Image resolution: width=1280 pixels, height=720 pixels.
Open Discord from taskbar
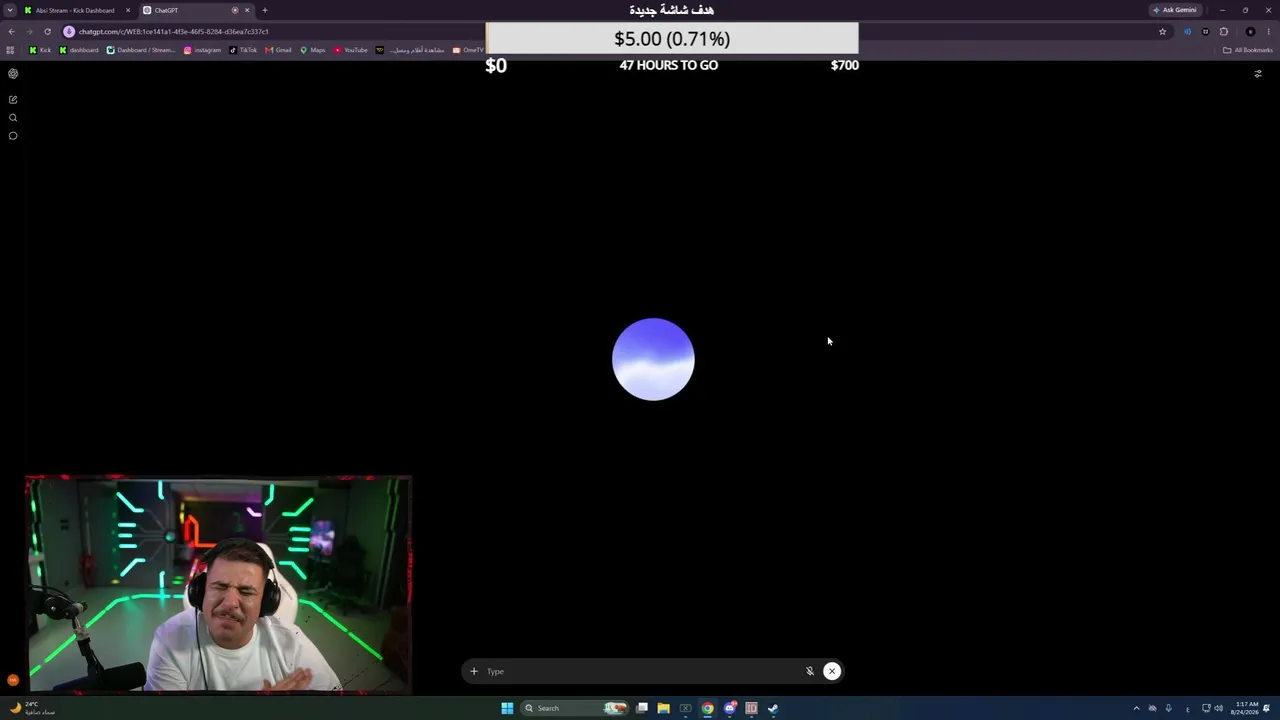coord(729,708)
